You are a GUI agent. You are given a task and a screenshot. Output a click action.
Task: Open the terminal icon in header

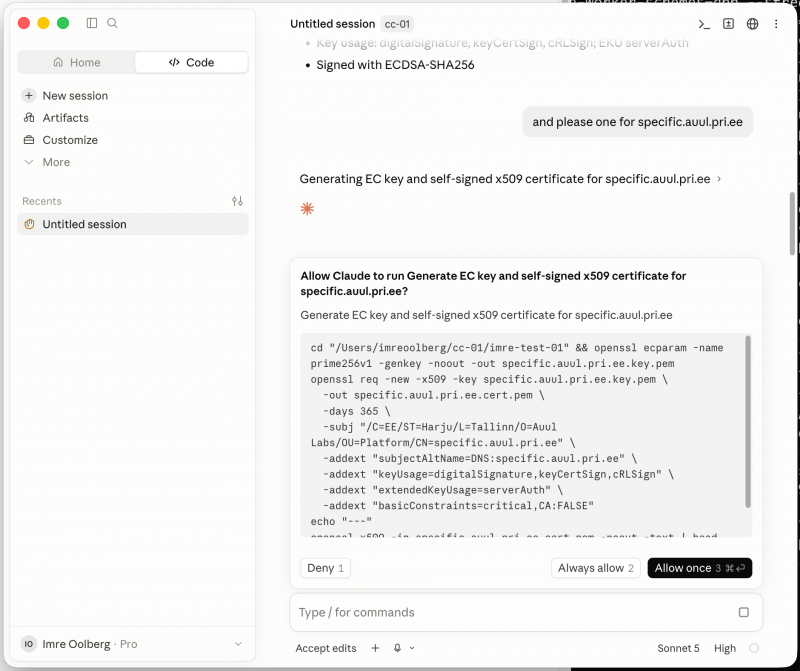(704, 24)
